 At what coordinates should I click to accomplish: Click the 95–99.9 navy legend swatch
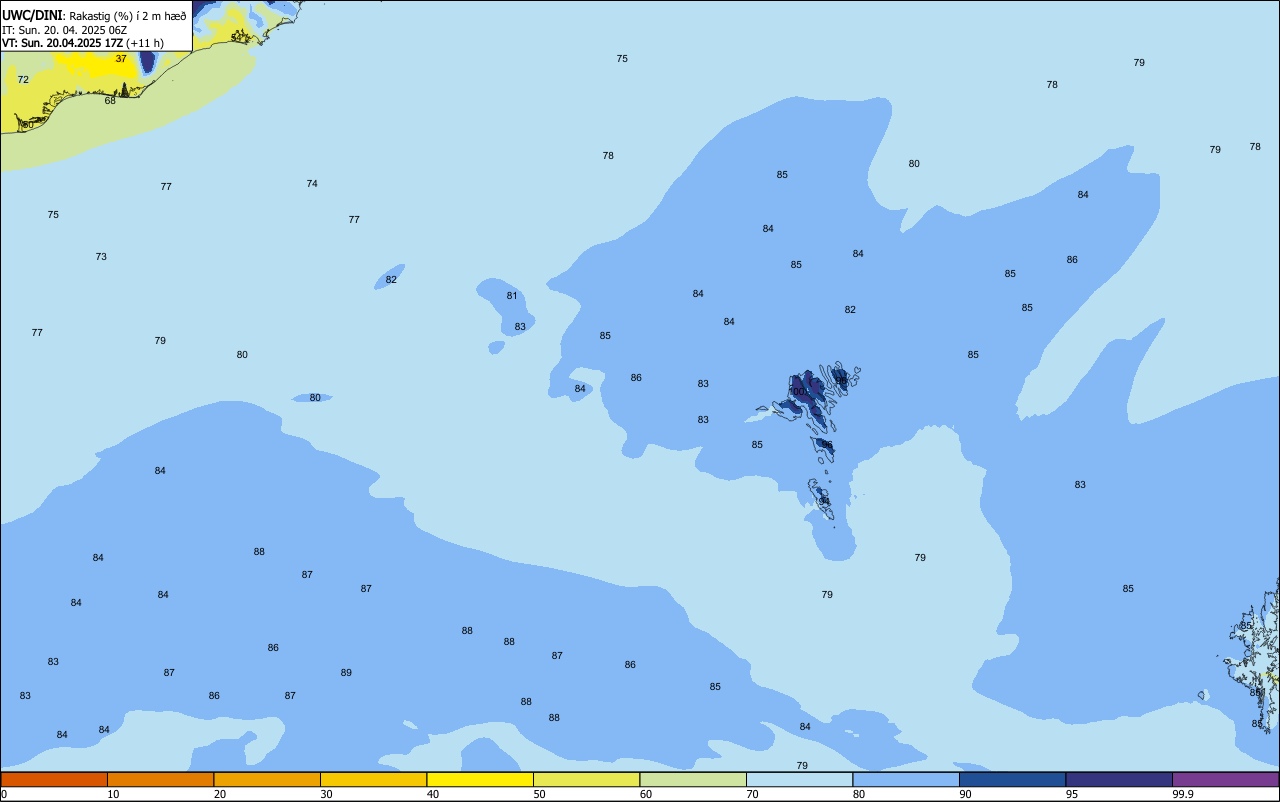pyautogui.click(x=1119, y=779)
